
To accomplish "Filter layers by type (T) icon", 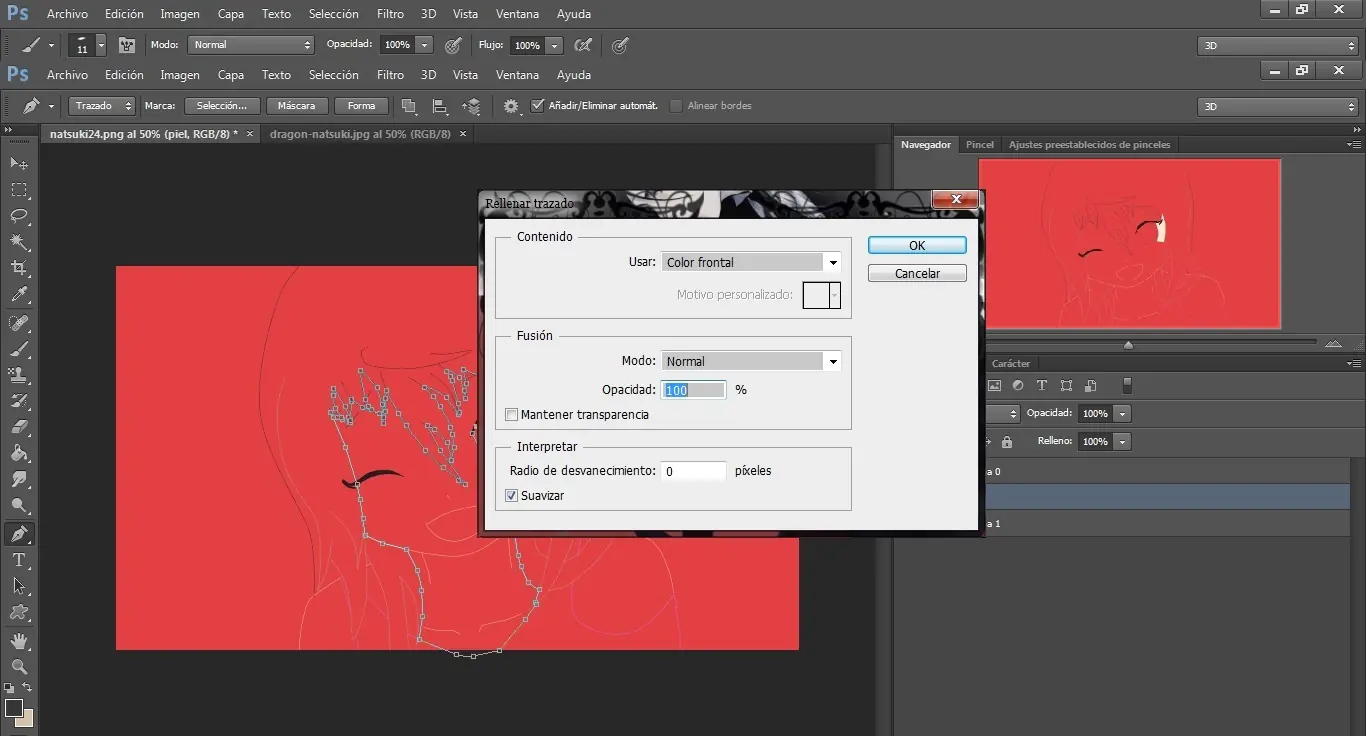I will point(1042,385).
